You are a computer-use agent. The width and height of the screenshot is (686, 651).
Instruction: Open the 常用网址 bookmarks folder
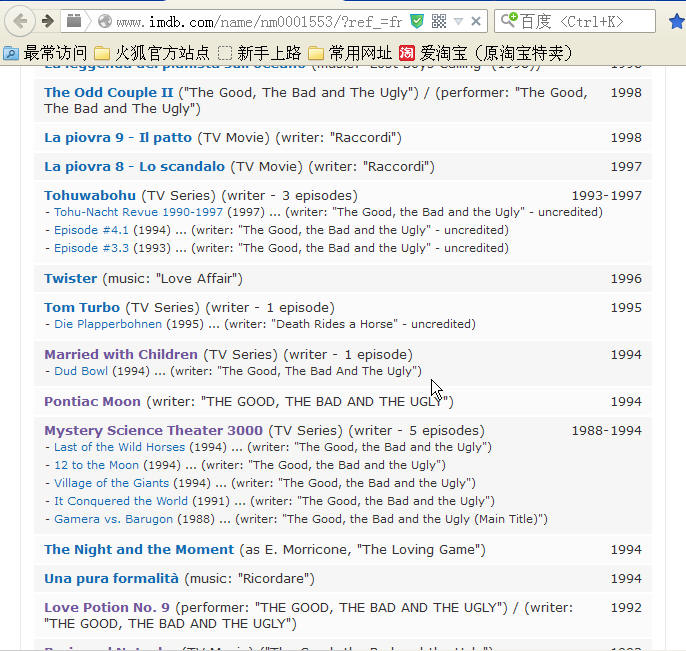350,53
